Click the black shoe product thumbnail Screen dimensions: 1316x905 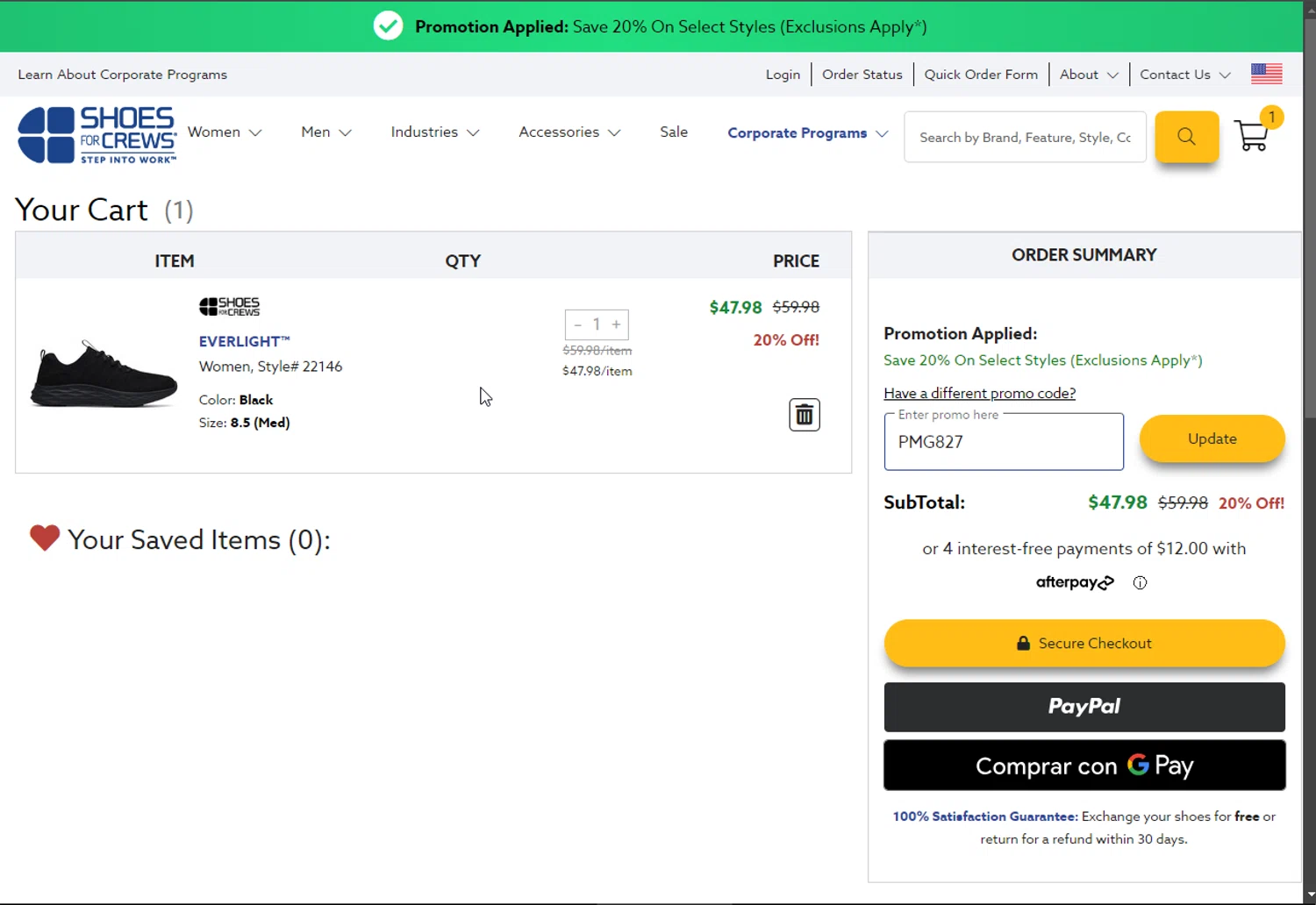[104, 374]
